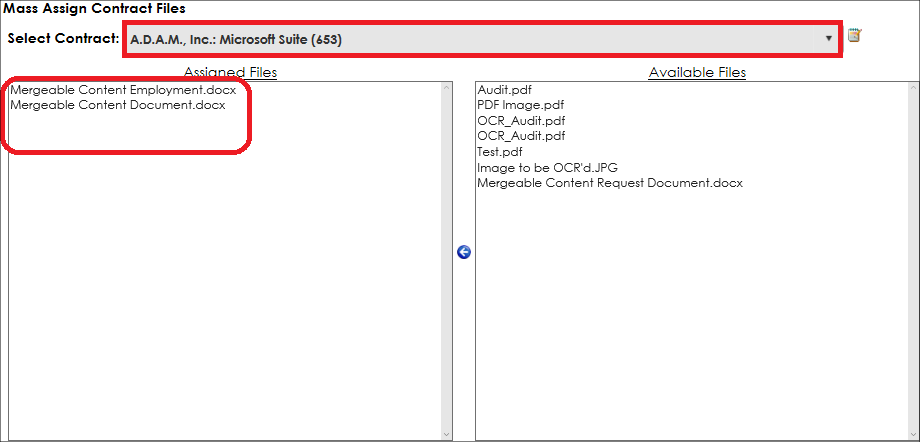This screenshot has width=920, height=442.
Task: Expand the Select Contract dropdown arrow
Action: [x=828, y=38]
